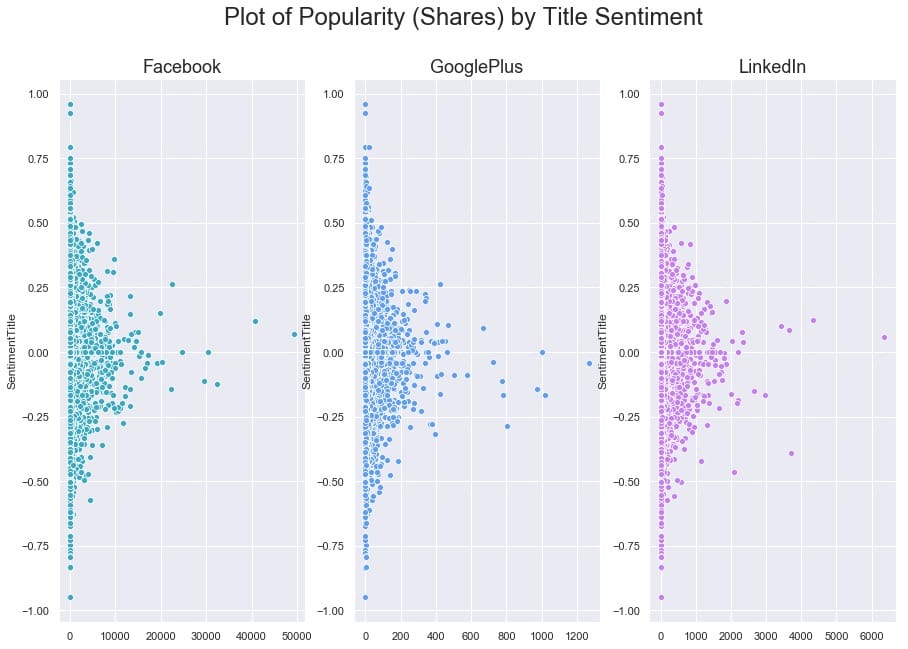Click the lowest purple point in LinkedIn plot
Screen dimensions: 908x649
(660, 597)
